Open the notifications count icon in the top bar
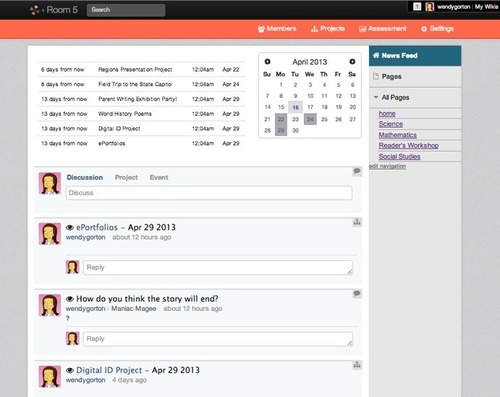The image size is (500, 397). coord(417,7)
